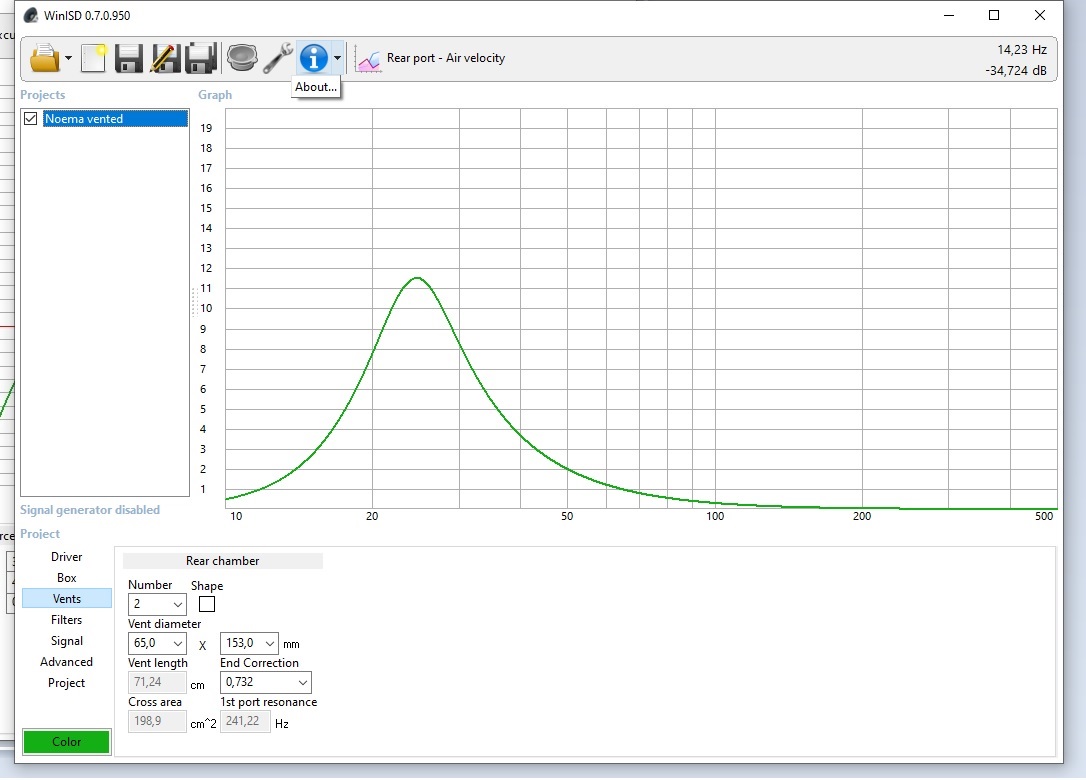
Task: Switch to the Filters tab
Action: (x=67, y=620)
